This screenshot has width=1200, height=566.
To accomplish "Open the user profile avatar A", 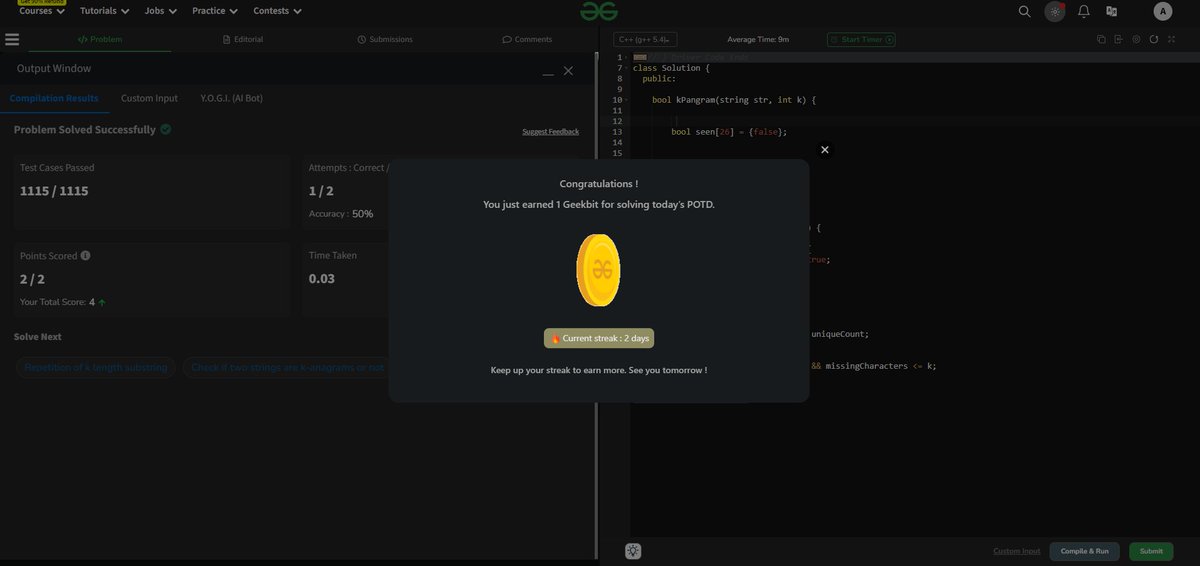I will click(x=1162, y=11).
